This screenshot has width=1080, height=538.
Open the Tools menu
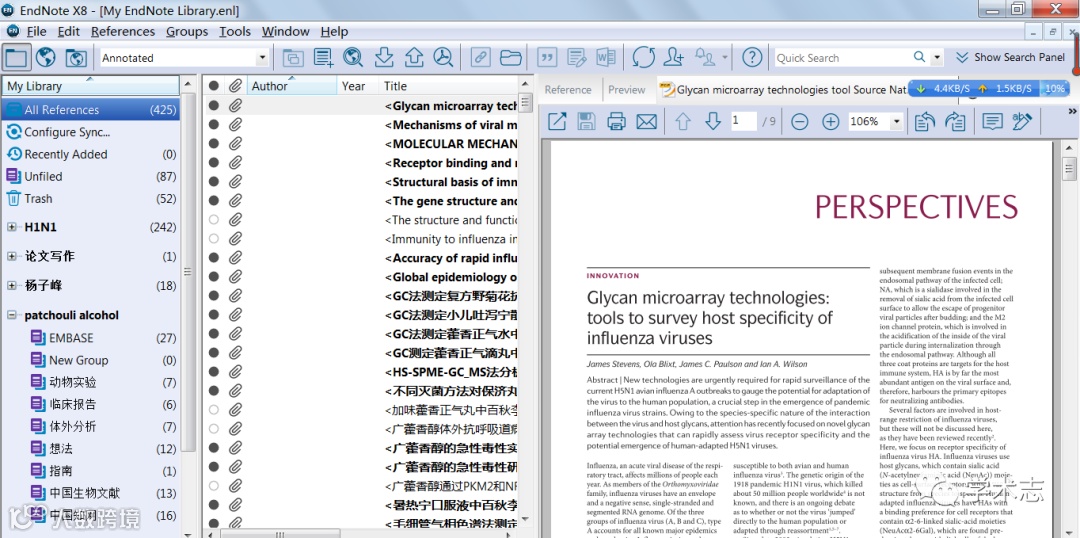(x=235, y=32)
